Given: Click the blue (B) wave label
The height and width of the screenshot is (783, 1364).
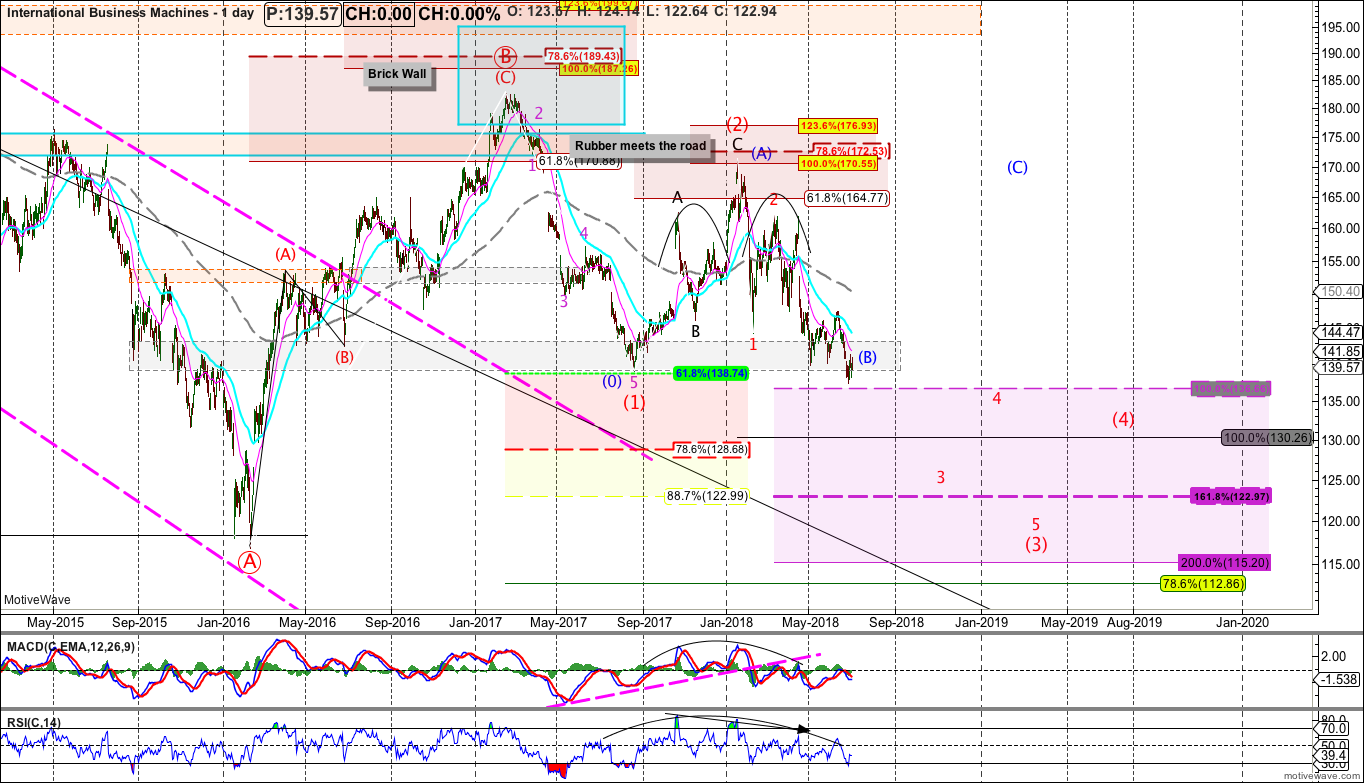Looking at the screenshot, I should click(x=867, y=357).
